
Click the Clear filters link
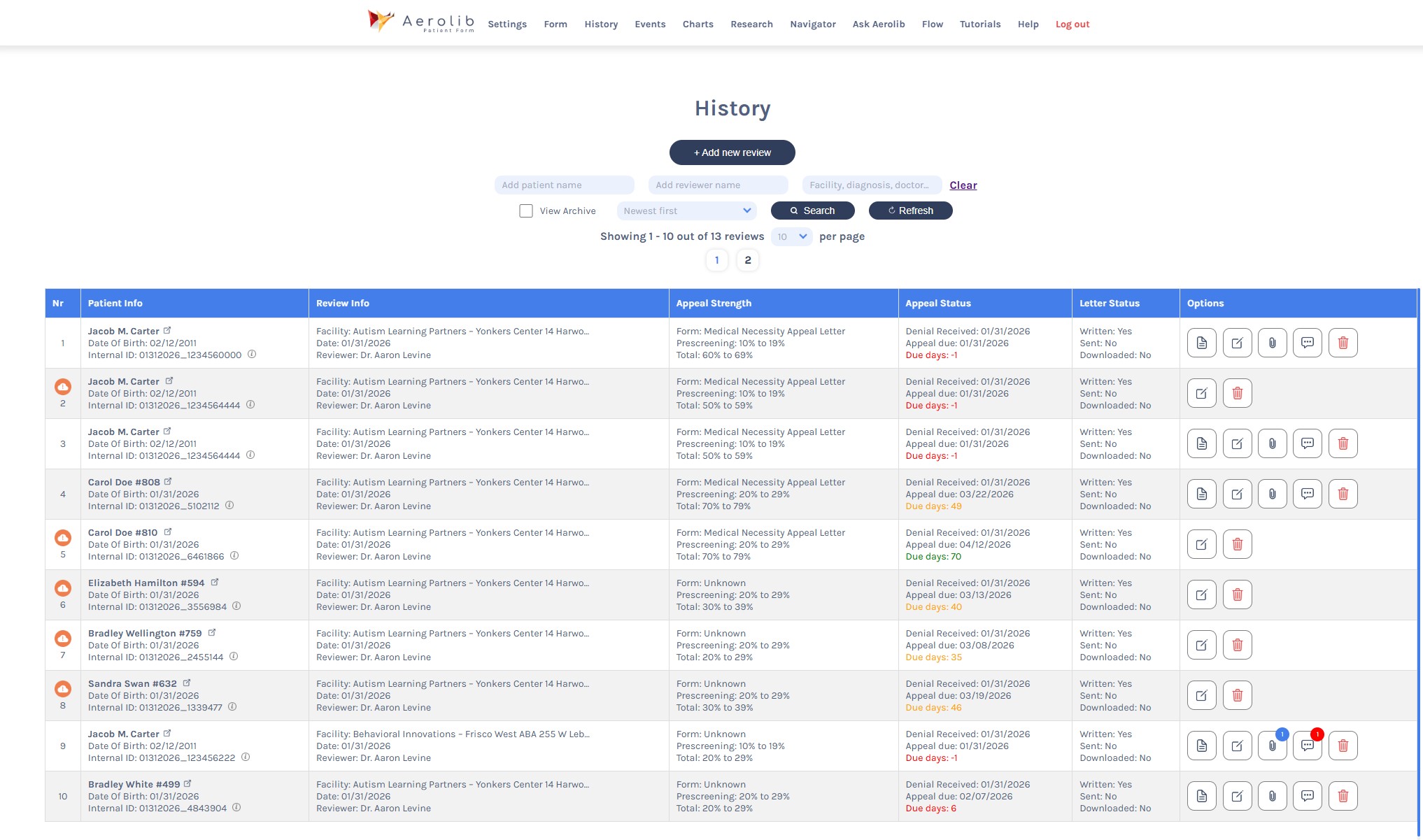[963, 185]
